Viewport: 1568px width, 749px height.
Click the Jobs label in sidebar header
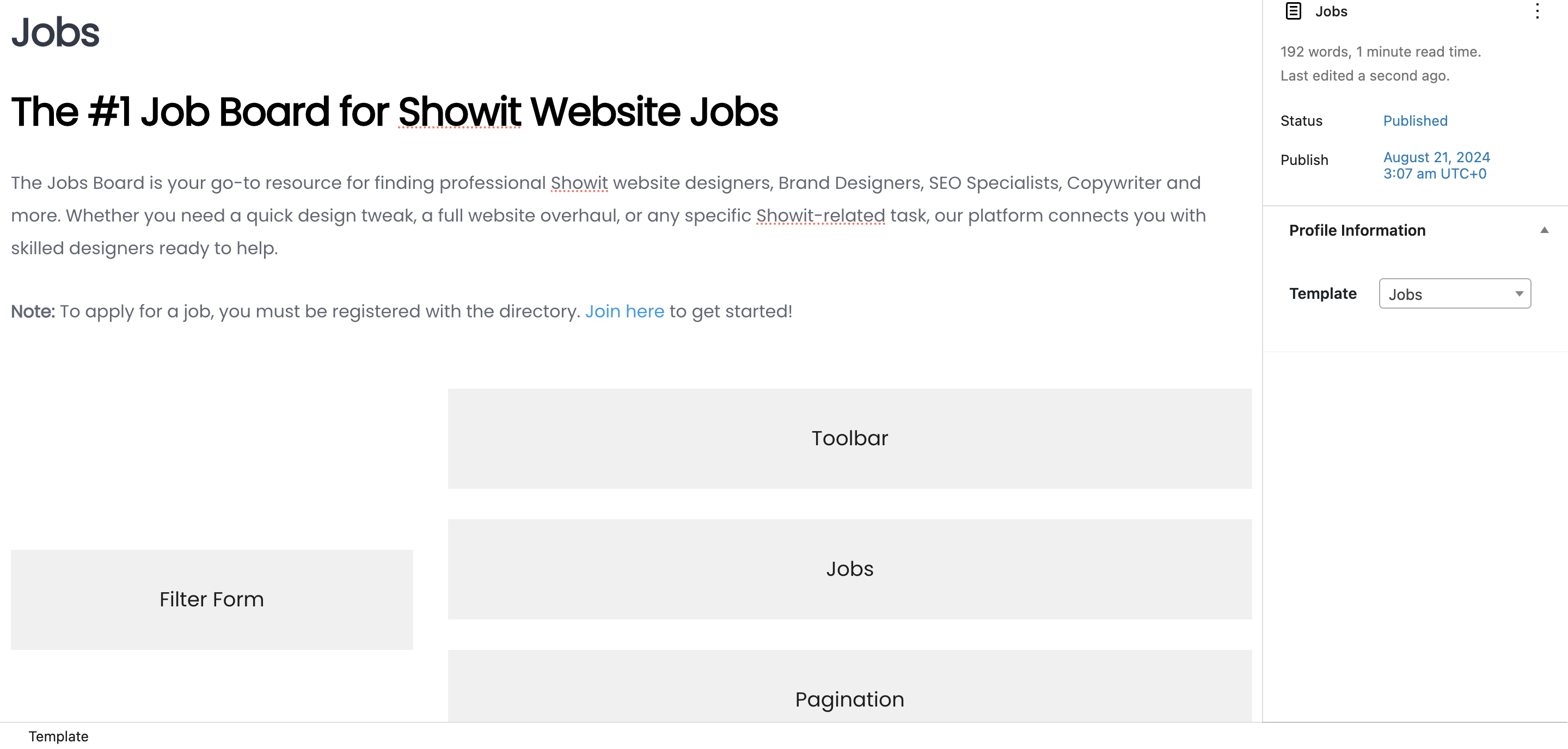tap(1331, 11)
